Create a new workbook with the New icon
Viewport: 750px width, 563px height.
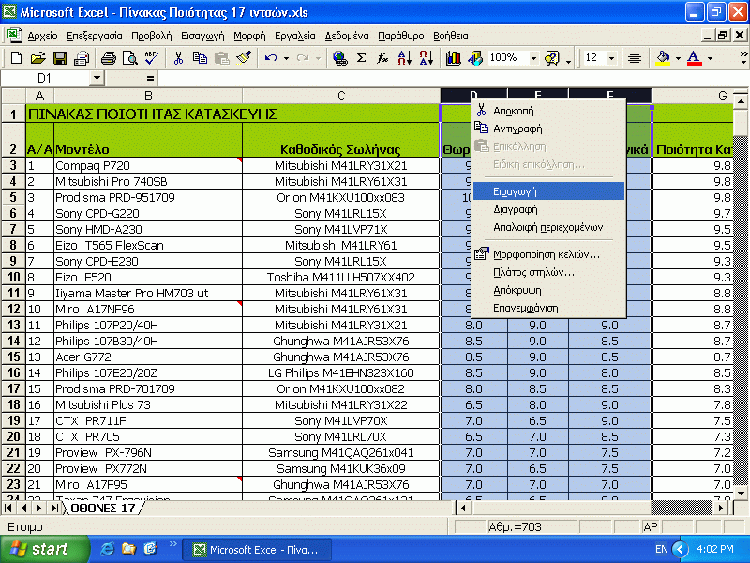click(x=16, y=58)
